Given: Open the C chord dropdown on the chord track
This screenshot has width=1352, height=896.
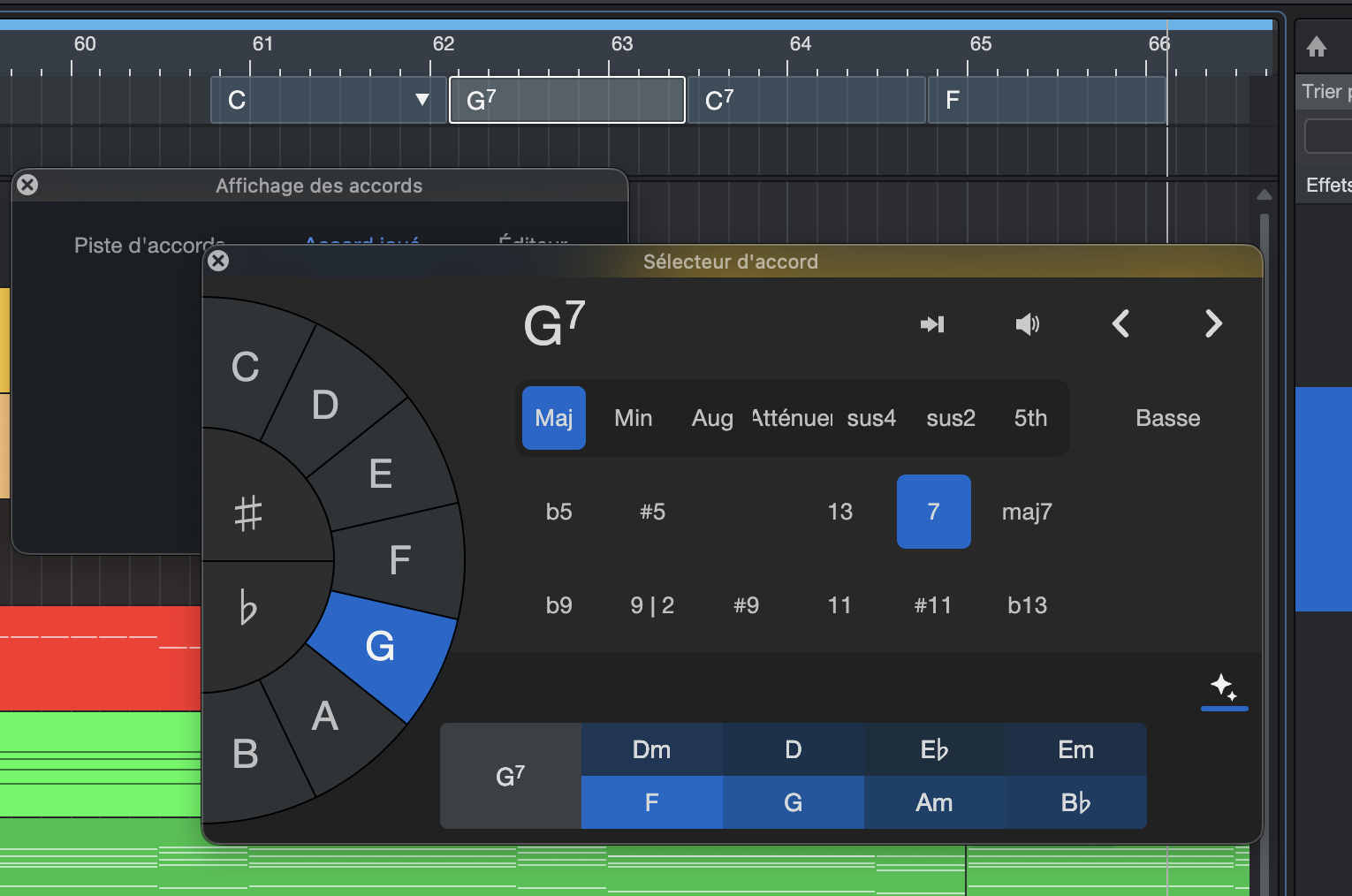Looking at the screenshot, I should pos(422,100).
